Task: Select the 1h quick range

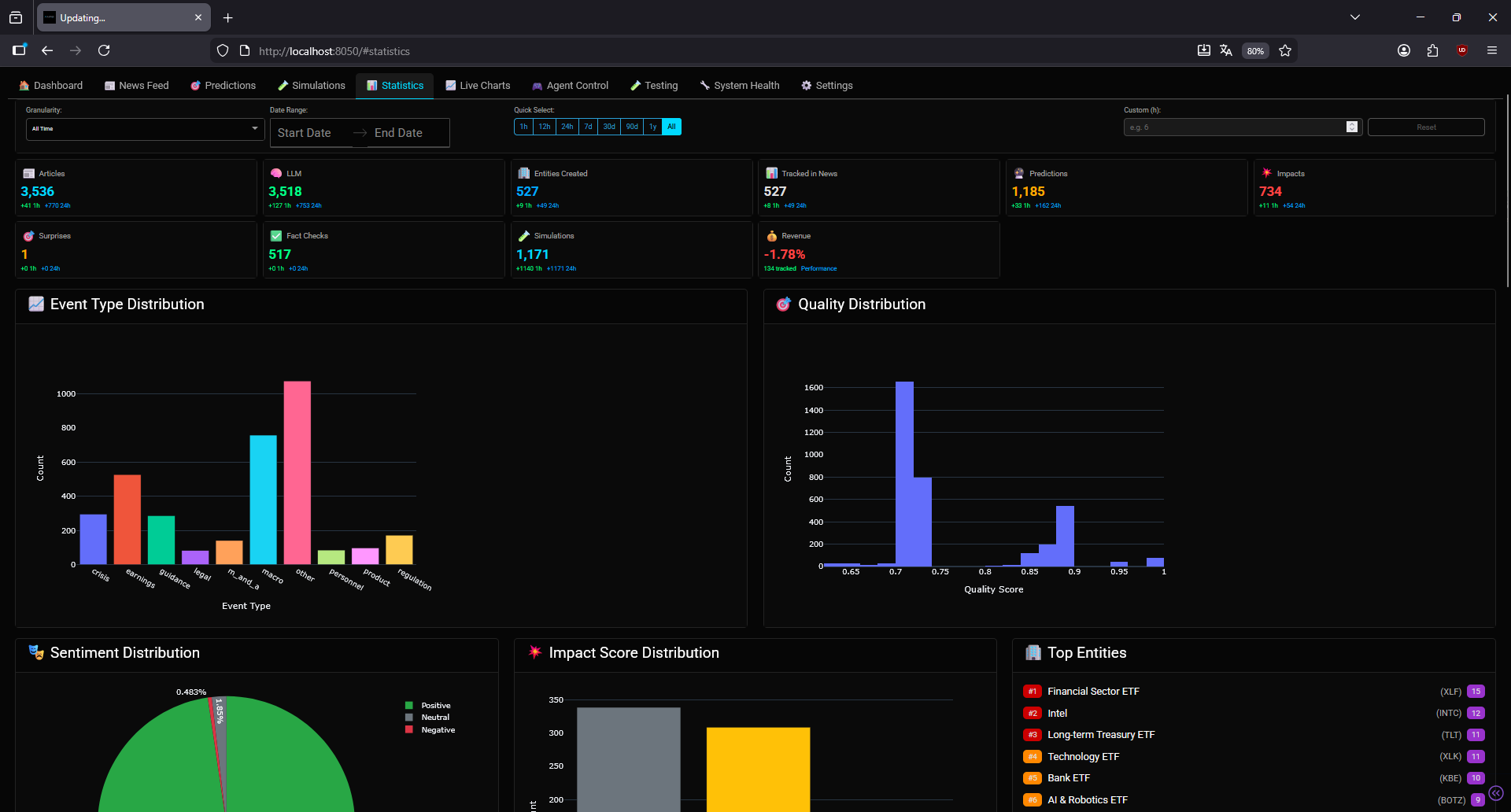Action: tap(523, 127)
